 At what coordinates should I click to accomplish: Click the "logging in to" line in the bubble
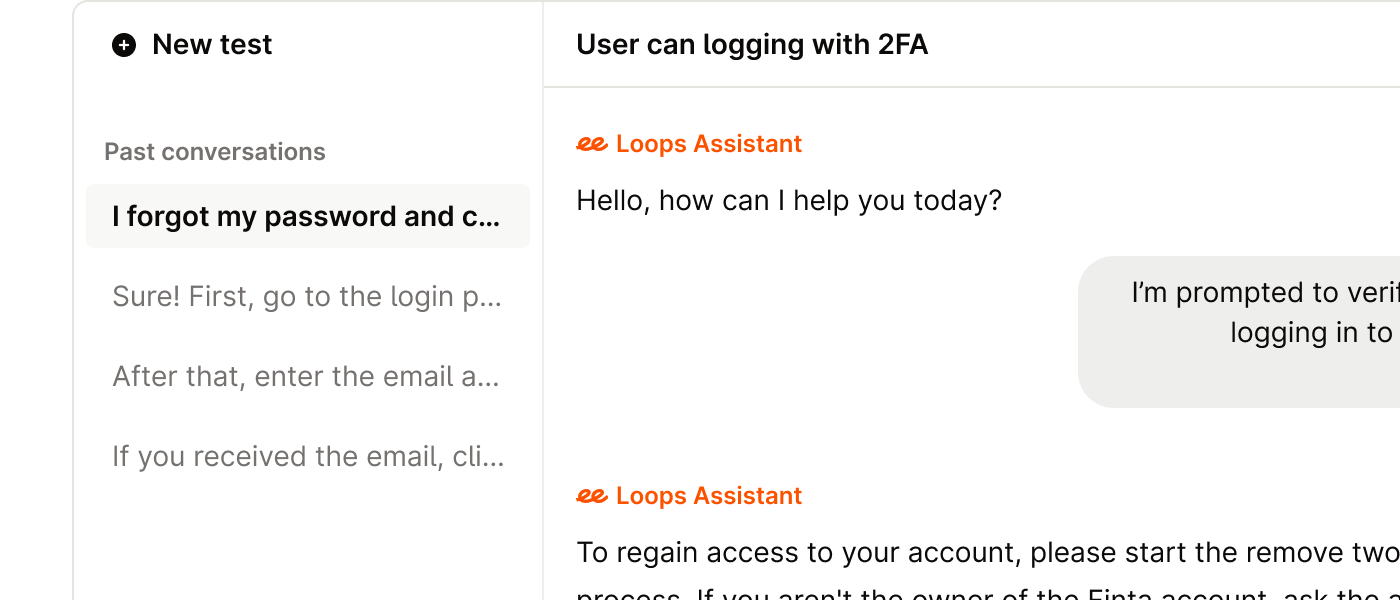pyautogui.click(x=1312, y=332)
